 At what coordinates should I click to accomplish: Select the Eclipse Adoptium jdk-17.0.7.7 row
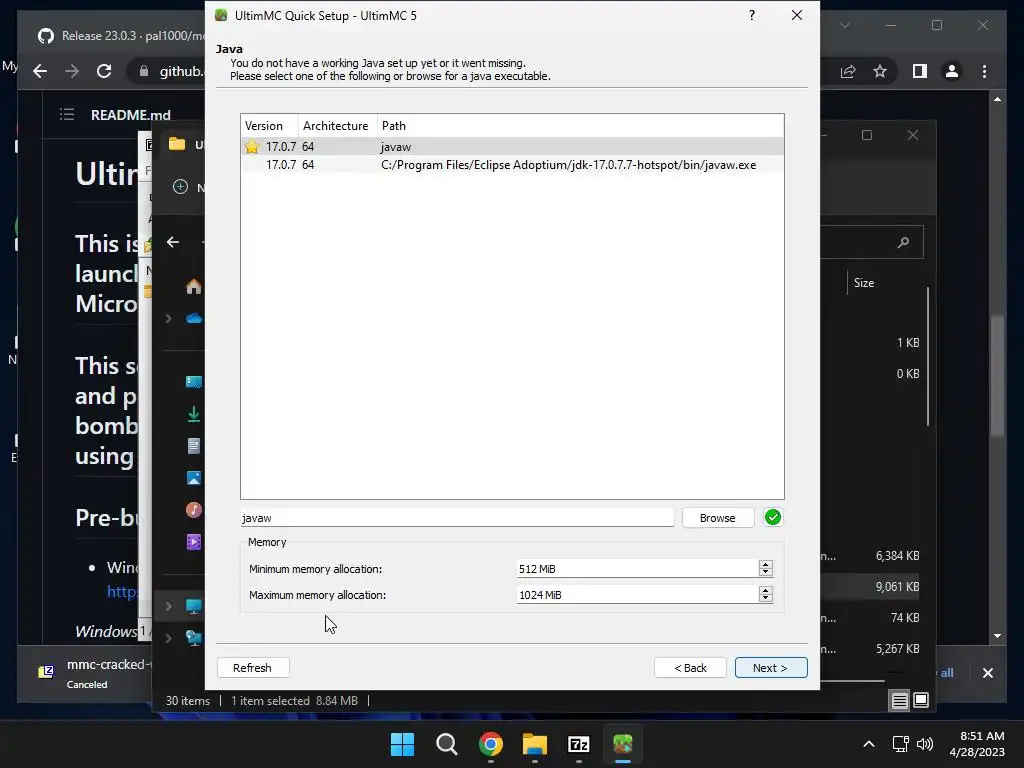point(512,165)
